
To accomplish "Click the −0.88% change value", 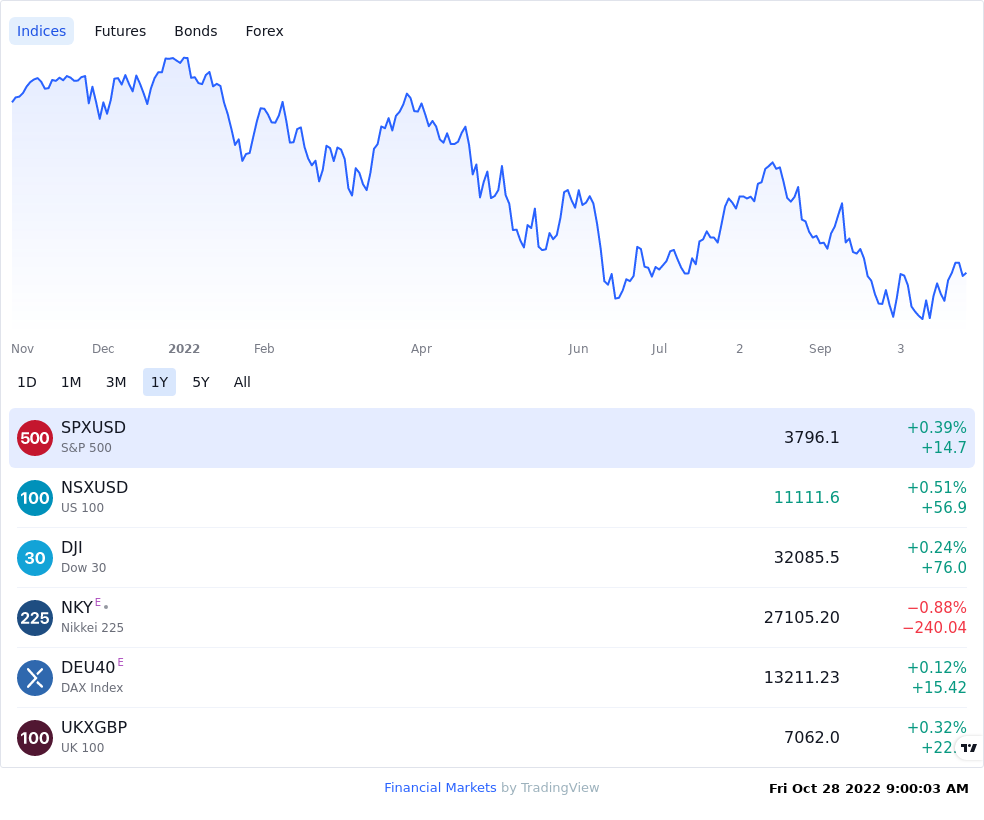I will coord(936,607).
